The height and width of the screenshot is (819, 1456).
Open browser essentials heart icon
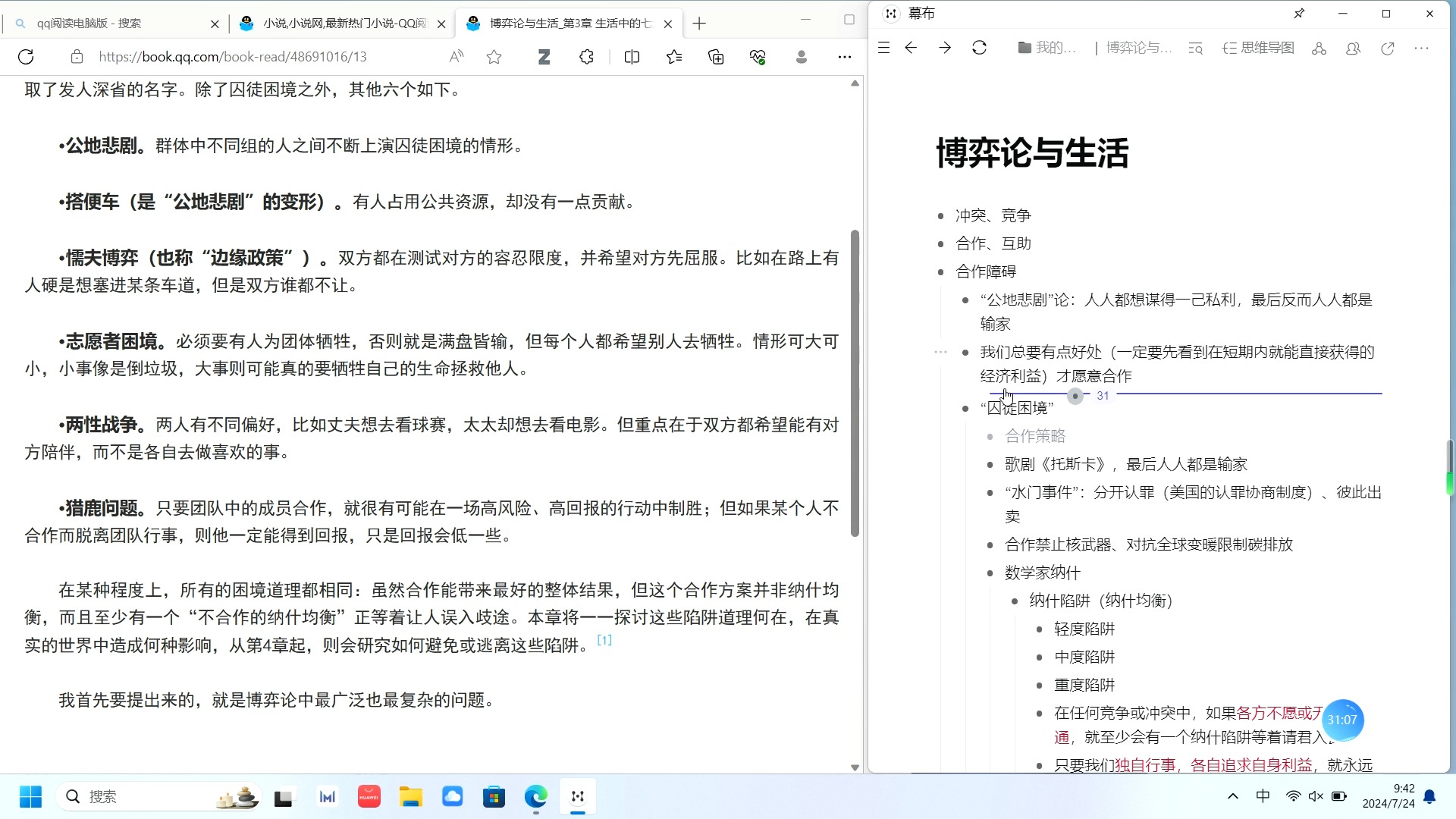click(758, 57)
